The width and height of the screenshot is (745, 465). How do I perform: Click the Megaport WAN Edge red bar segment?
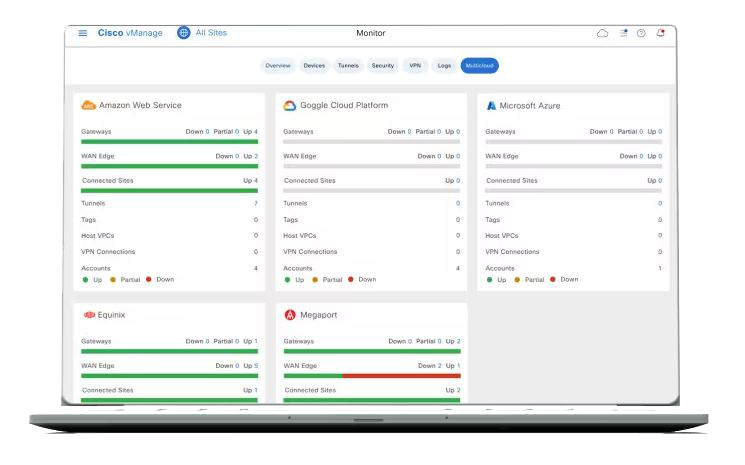pos(401,376)
